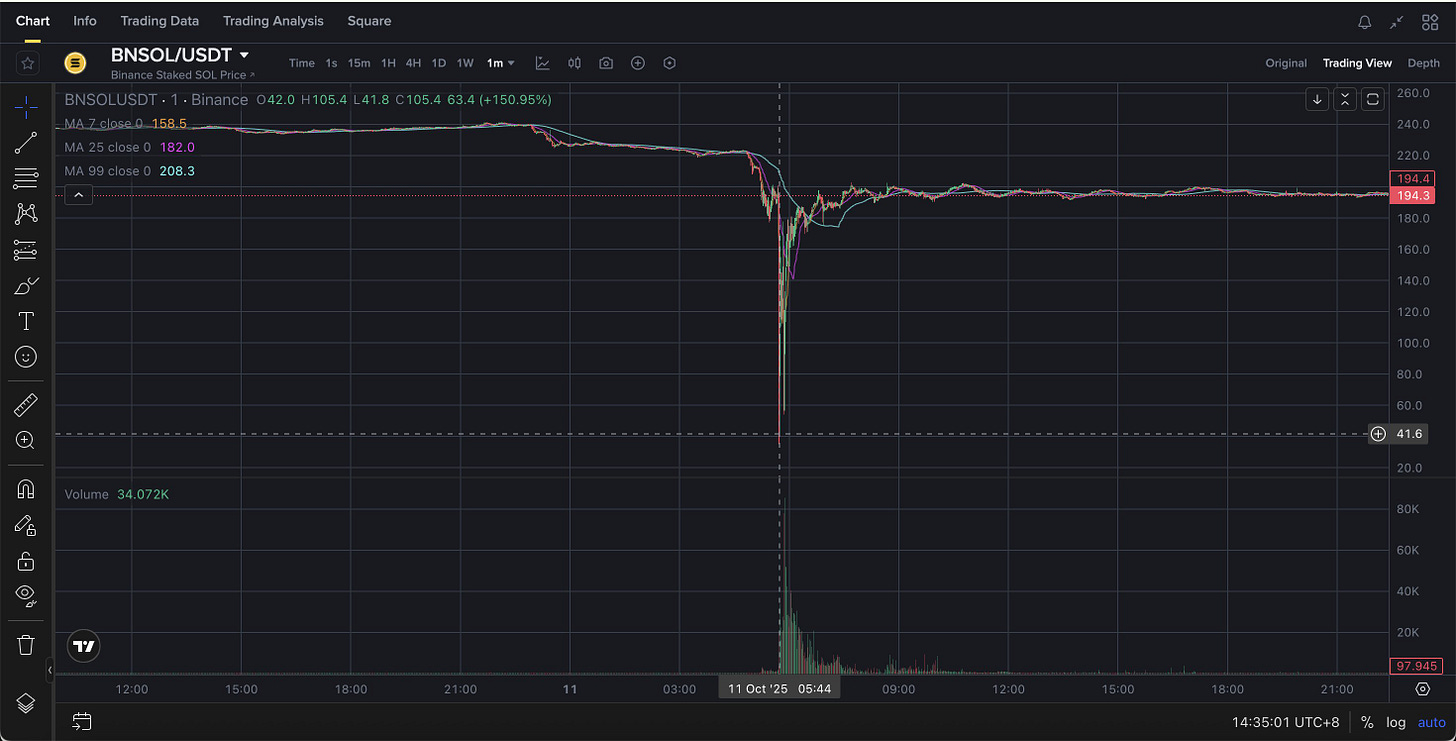
Task: Open the object tree layers icon
Action: [27, 703]
